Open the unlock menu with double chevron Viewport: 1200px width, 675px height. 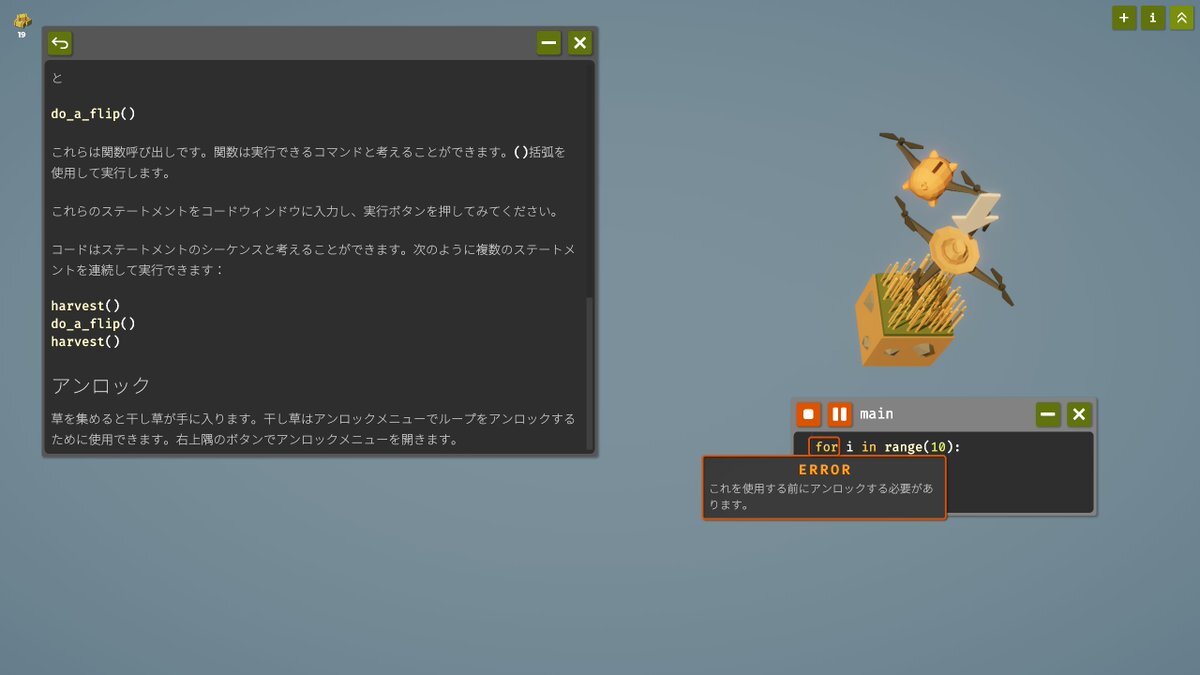[1181, 18]
